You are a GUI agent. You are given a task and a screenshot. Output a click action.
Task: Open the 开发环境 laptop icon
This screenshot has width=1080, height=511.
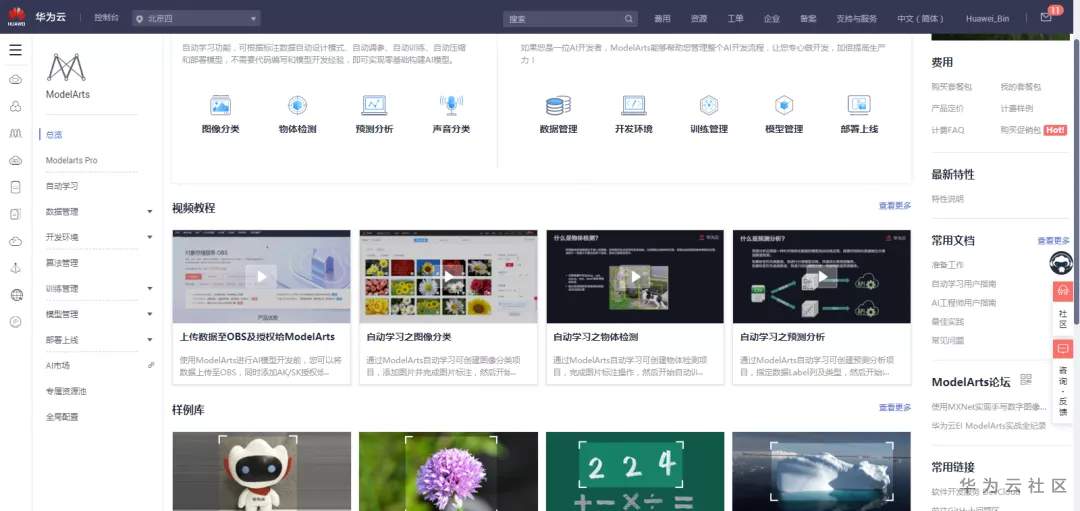click(x=634, y=105)
